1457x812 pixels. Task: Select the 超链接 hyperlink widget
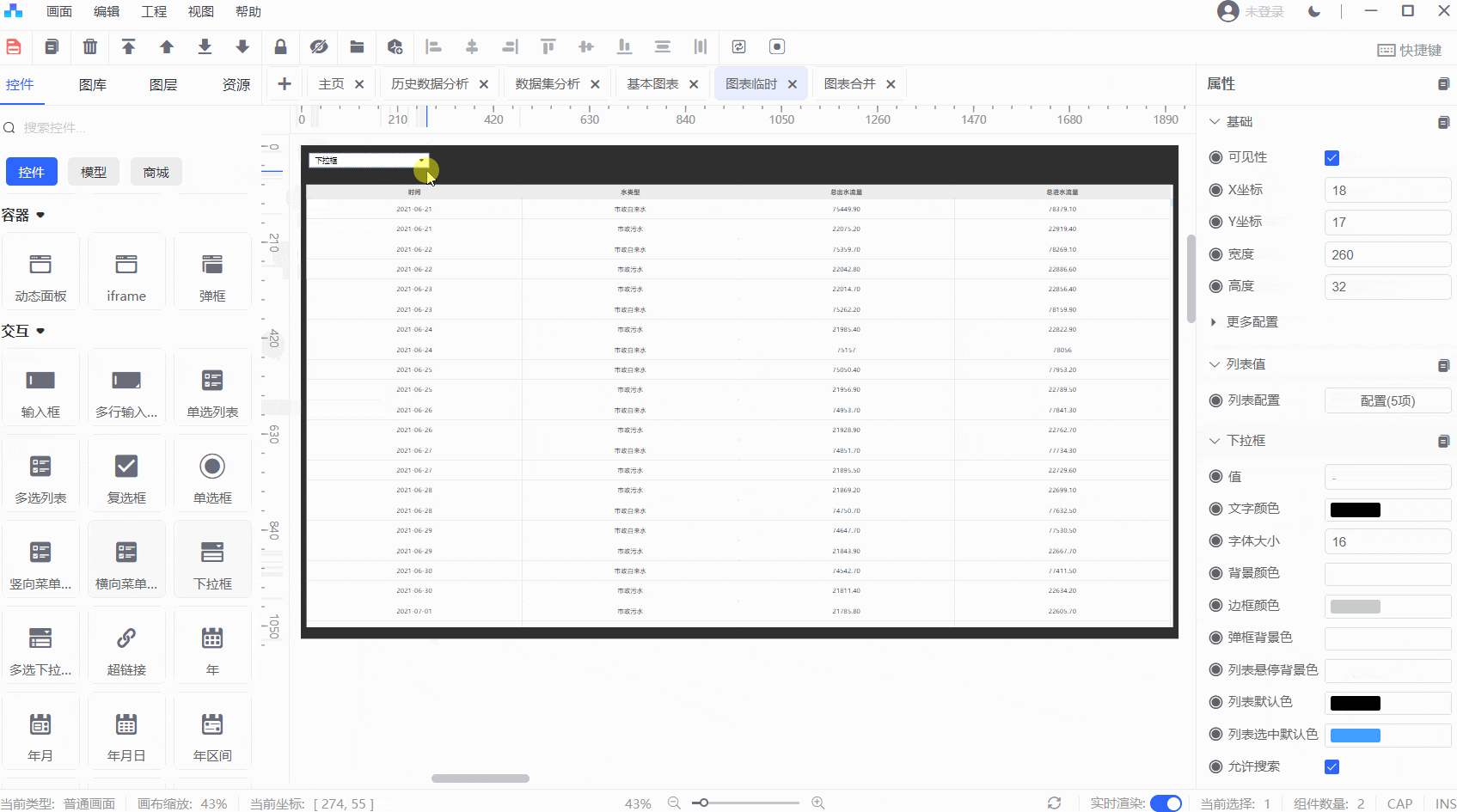pyautogui.click(x=126, y=647)
